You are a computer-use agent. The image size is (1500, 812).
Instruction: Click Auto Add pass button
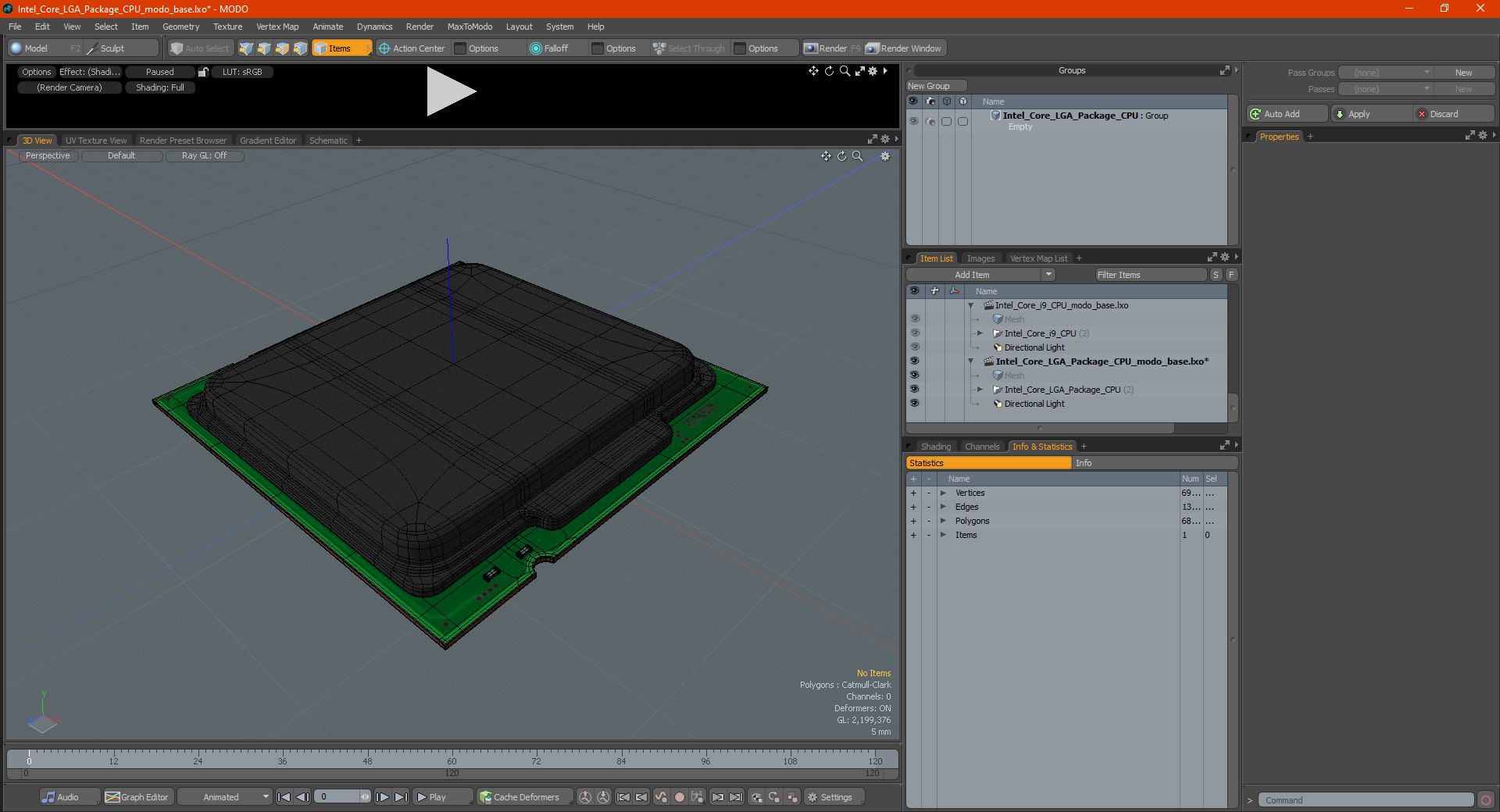pos(1287,114)
